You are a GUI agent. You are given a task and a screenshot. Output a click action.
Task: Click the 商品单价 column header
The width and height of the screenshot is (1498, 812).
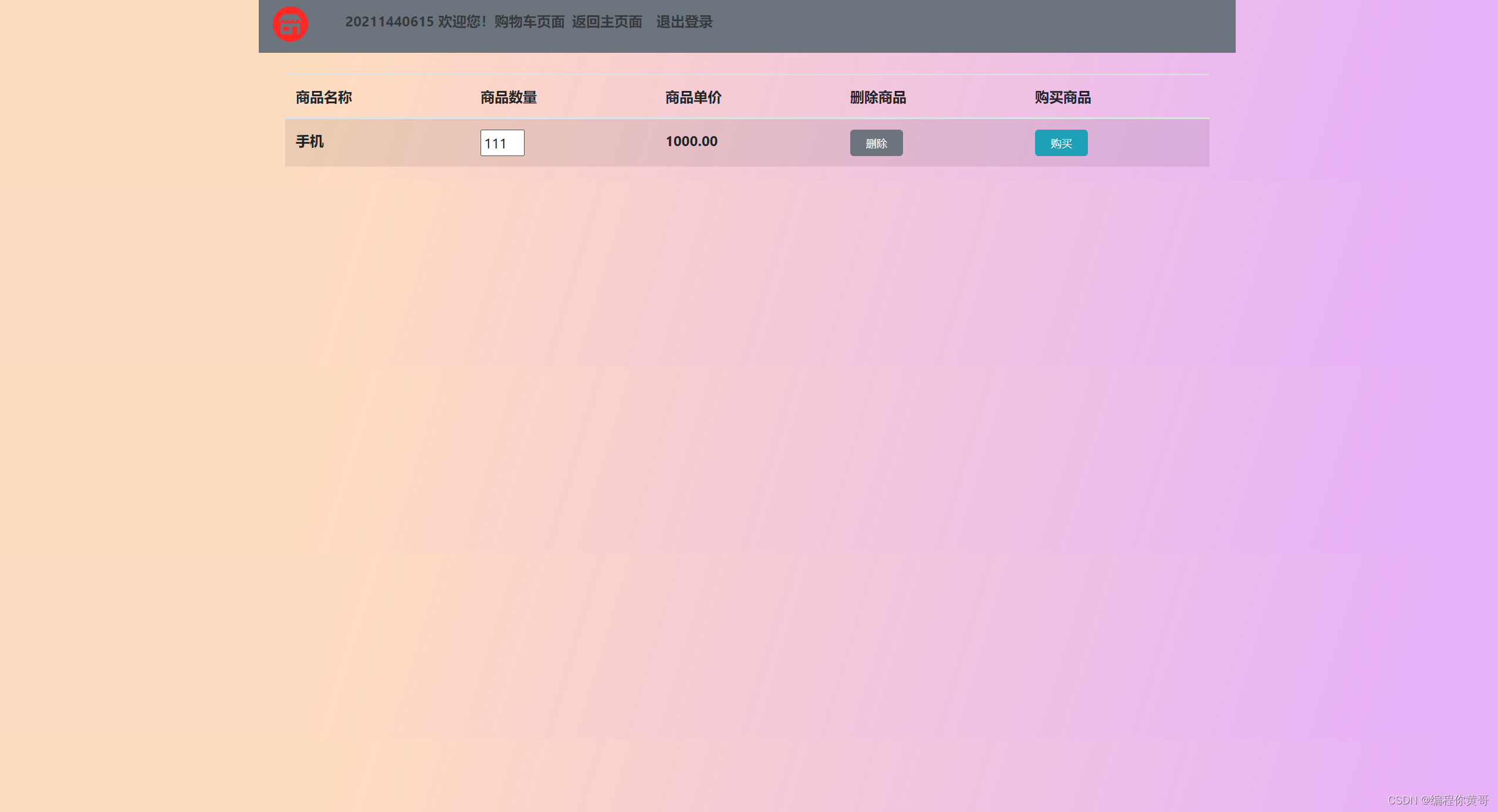pos(693,97)
